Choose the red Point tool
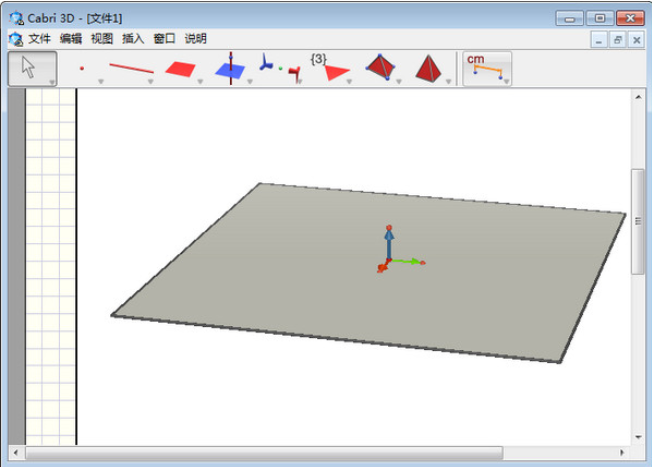The width and height of the screenshot is (652, 467). point(82,68)
